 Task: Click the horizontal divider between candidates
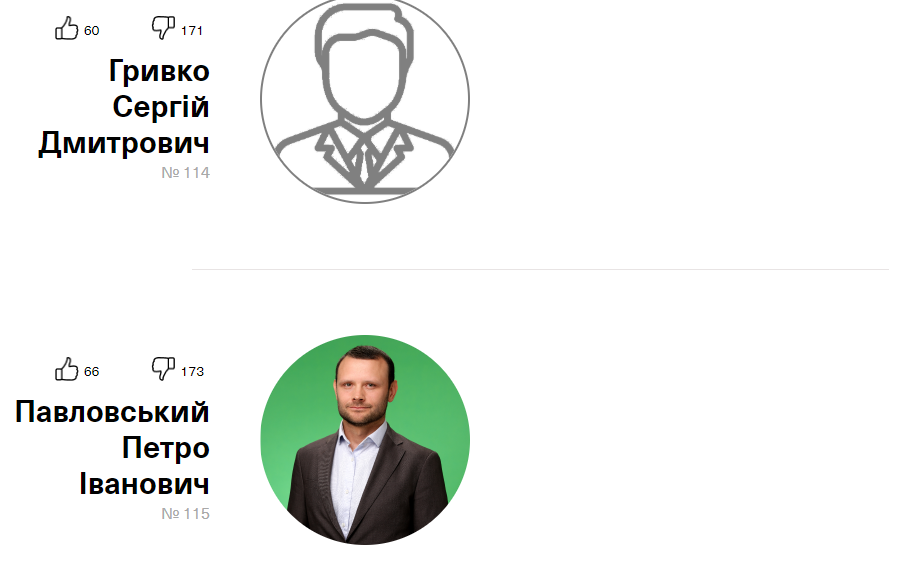pyautogui.click(x=540, y=269)
